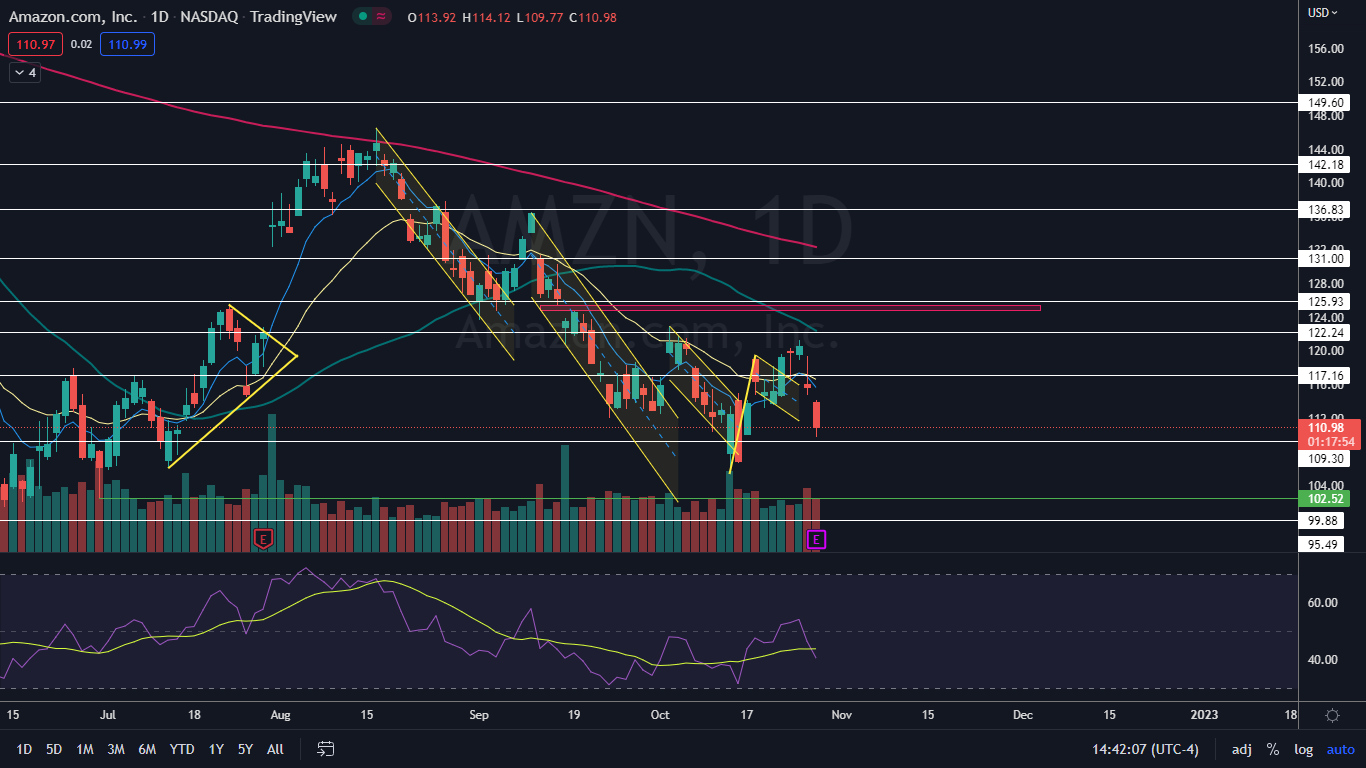Select the 1D time range
Image resolution: width=1366 pixels, height=768 pixels.
[x=24, y=749]
